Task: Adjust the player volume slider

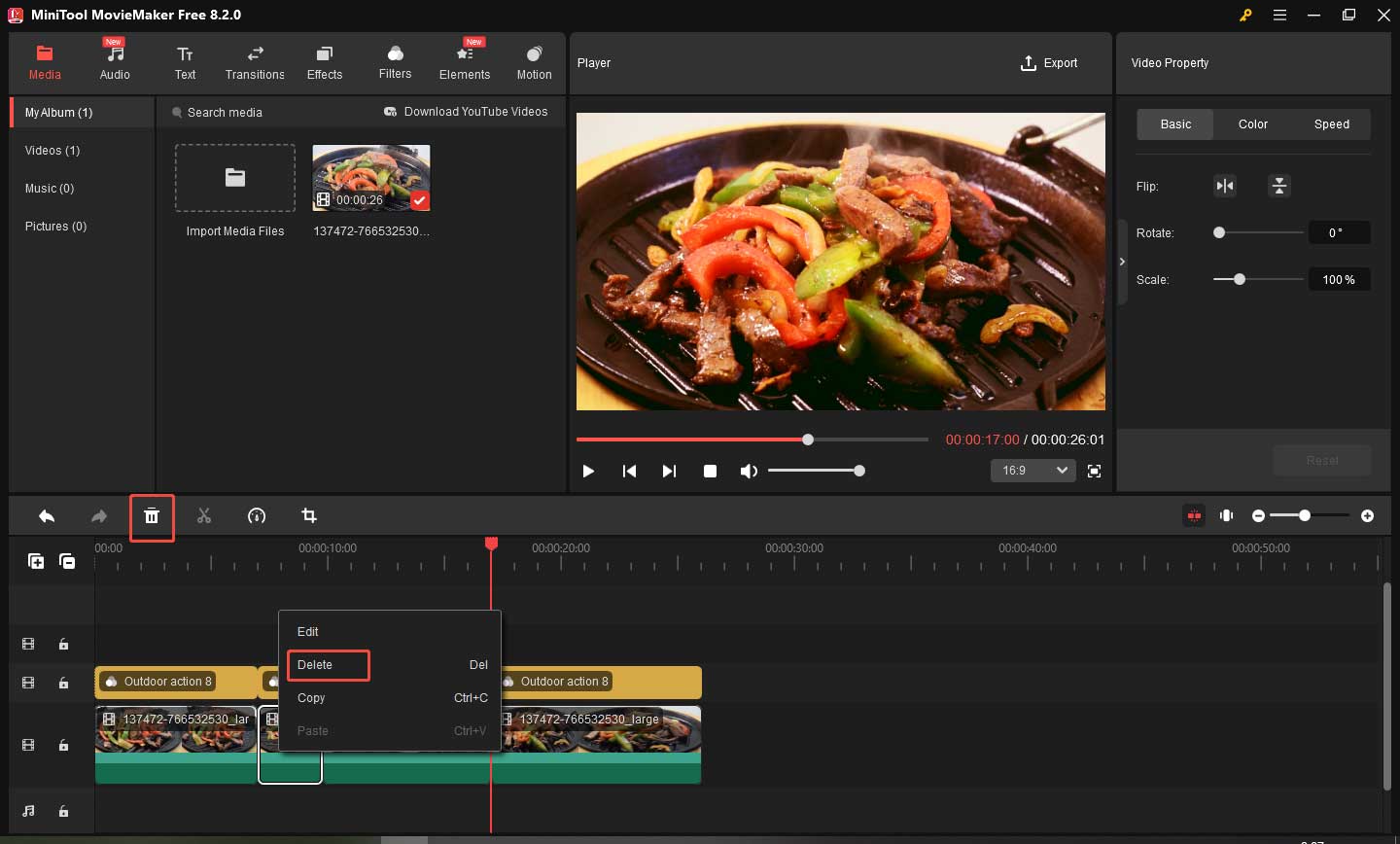Action: 817,471
